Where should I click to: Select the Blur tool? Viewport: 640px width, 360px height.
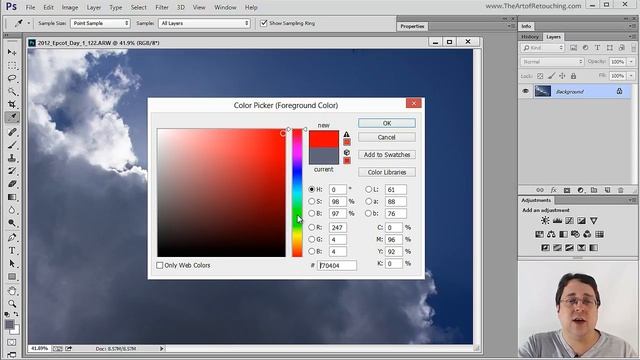tap(12, 210)
